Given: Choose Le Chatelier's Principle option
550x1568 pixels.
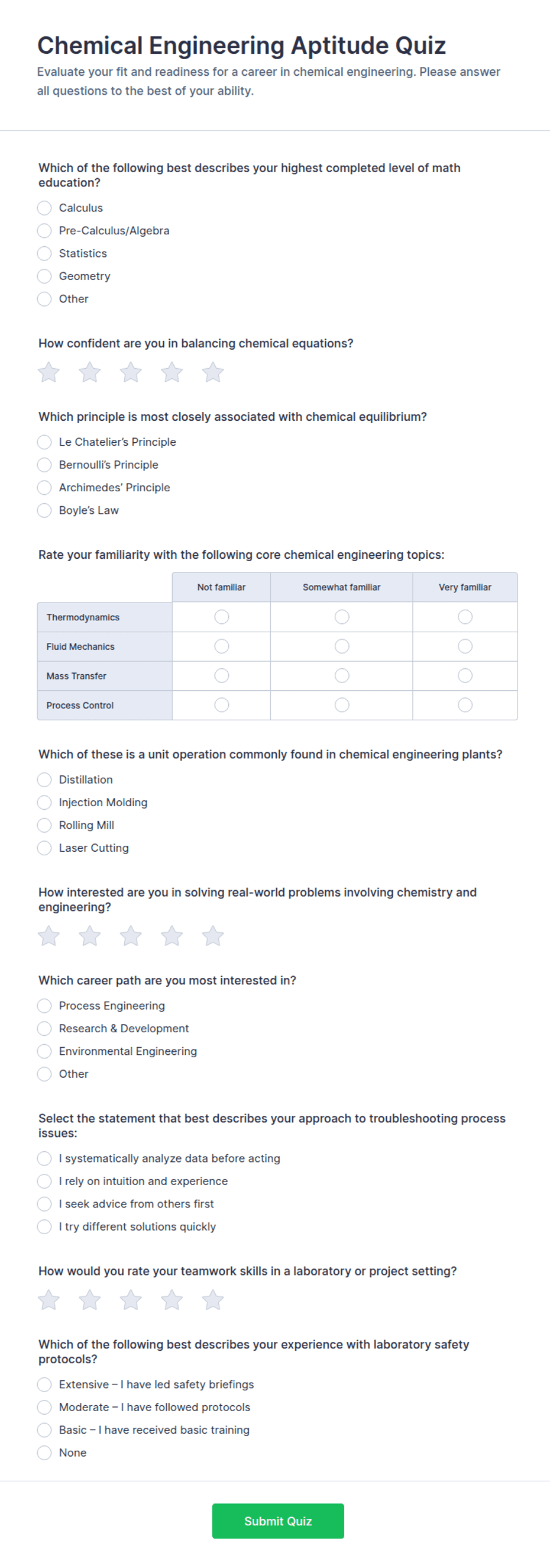Looking at the screenshot, I should pyautogui.click(x=44, y=442).
